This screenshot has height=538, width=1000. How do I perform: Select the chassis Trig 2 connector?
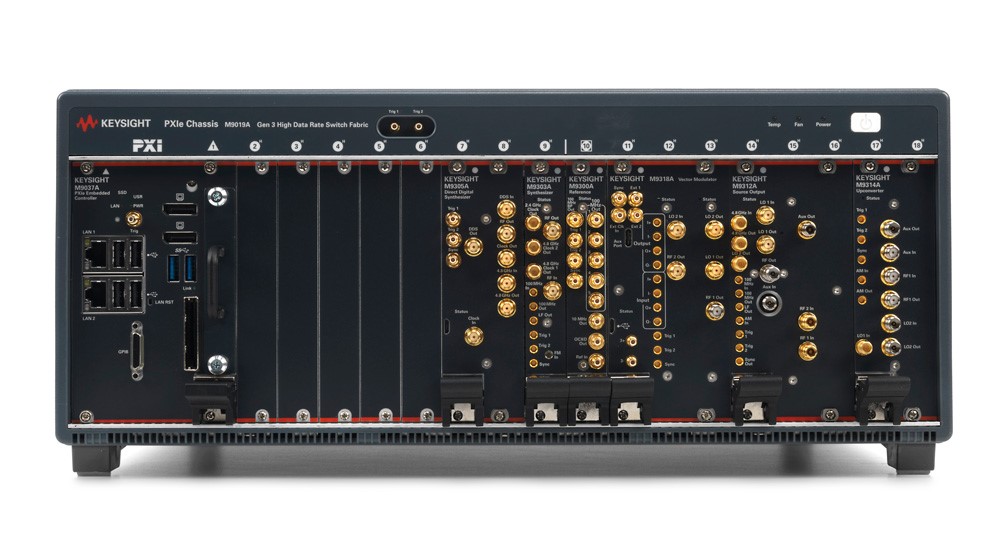(418, 127)
